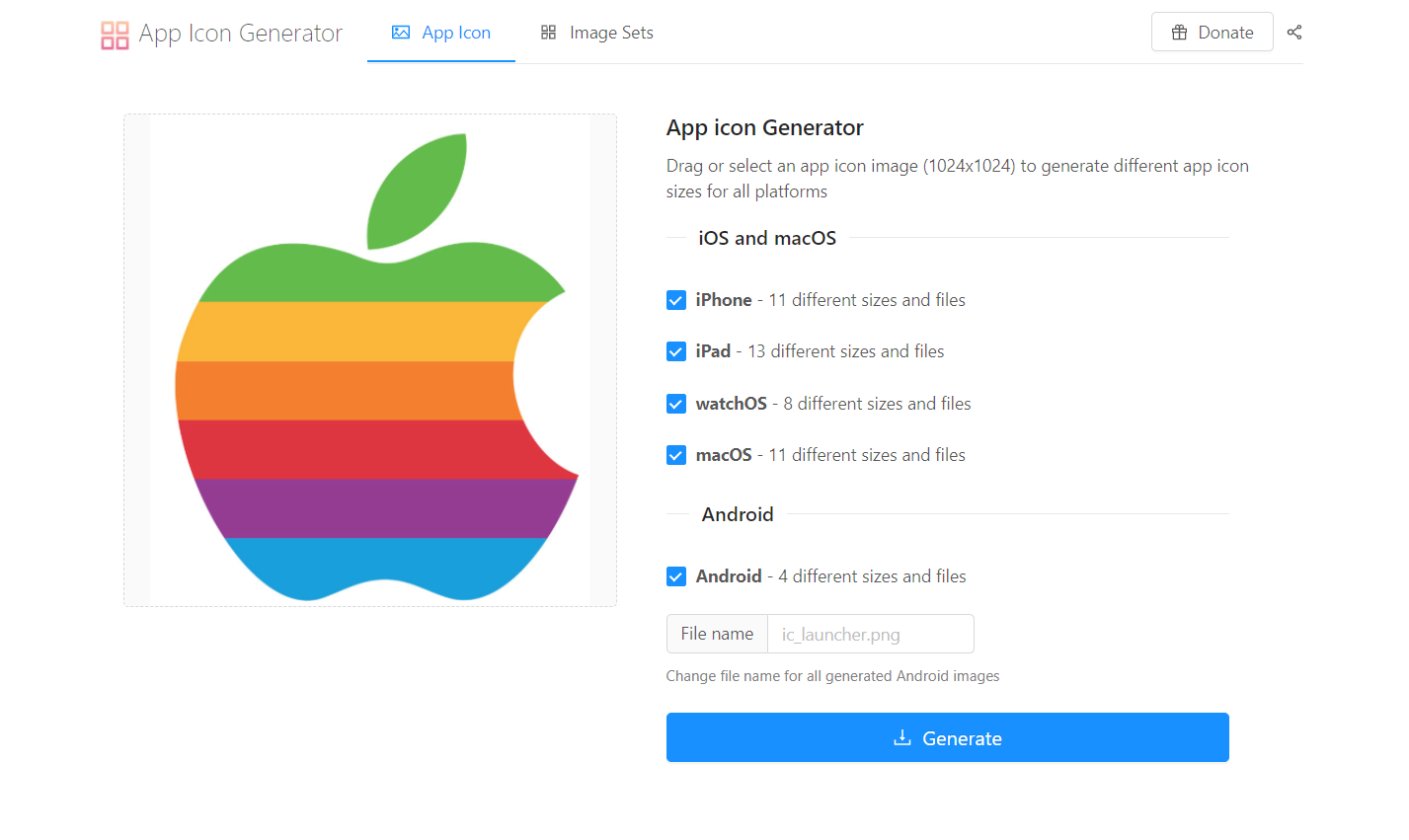Viewport: 1409px width, 840px height.
Task: Click the ic_launcher.png file name field
Action: 871,634
